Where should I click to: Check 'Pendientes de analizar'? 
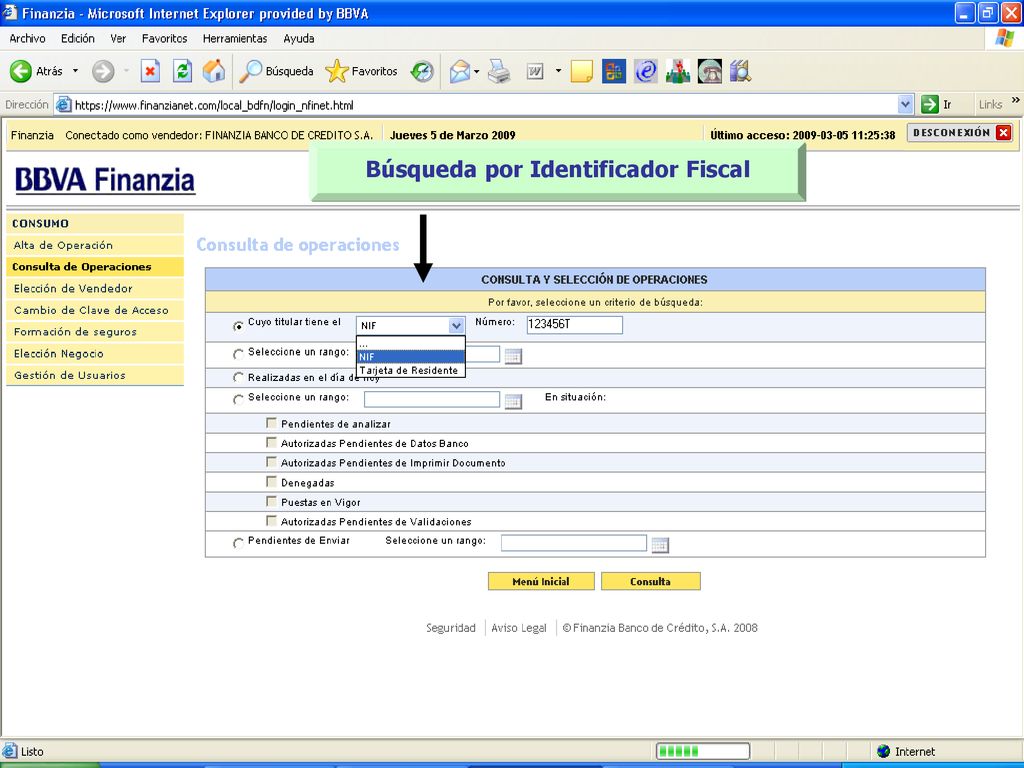272,423
